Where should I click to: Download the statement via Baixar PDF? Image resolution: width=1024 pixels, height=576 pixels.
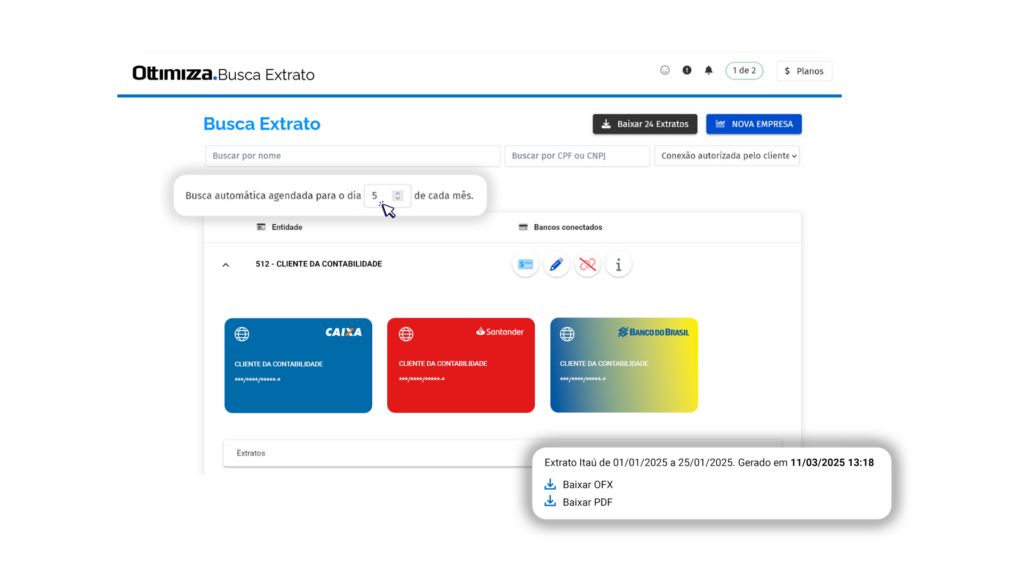[x=587, y=502]
